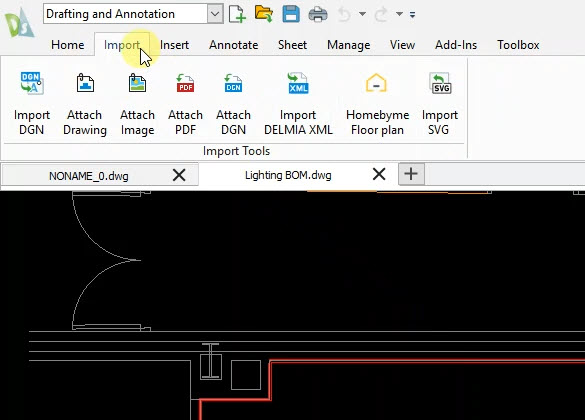Viewport: 585px width, 420px height.
Task: Add a new drawing tab with plus button
Action: pyautogui.click(x=411, y=174)
